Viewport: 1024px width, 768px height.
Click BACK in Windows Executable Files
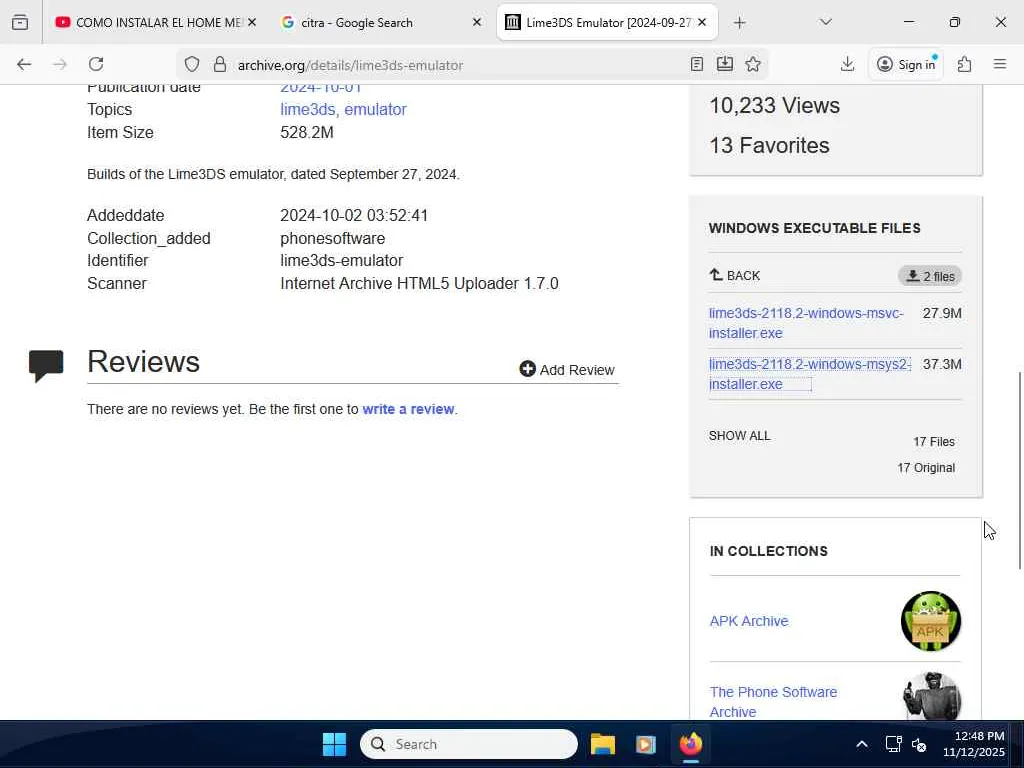(735, 275)
